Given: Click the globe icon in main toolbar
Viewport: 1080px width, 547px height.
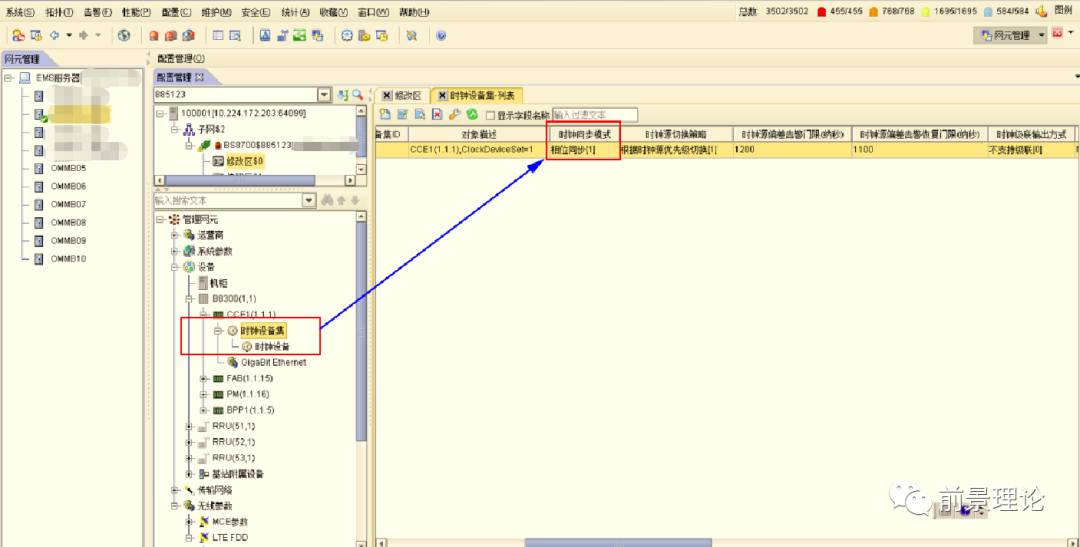Looking at the screenshot, I should pos(124,35).
